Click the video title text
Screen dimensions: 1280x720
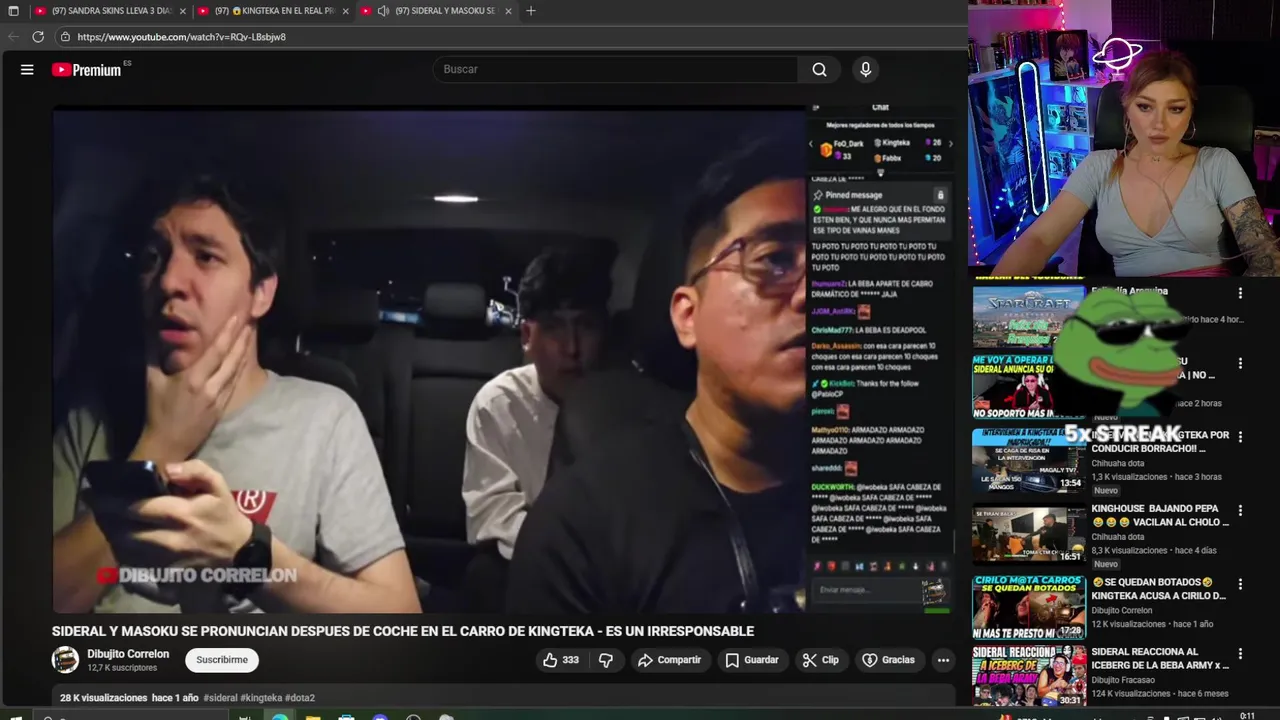(x=403, y=631)
